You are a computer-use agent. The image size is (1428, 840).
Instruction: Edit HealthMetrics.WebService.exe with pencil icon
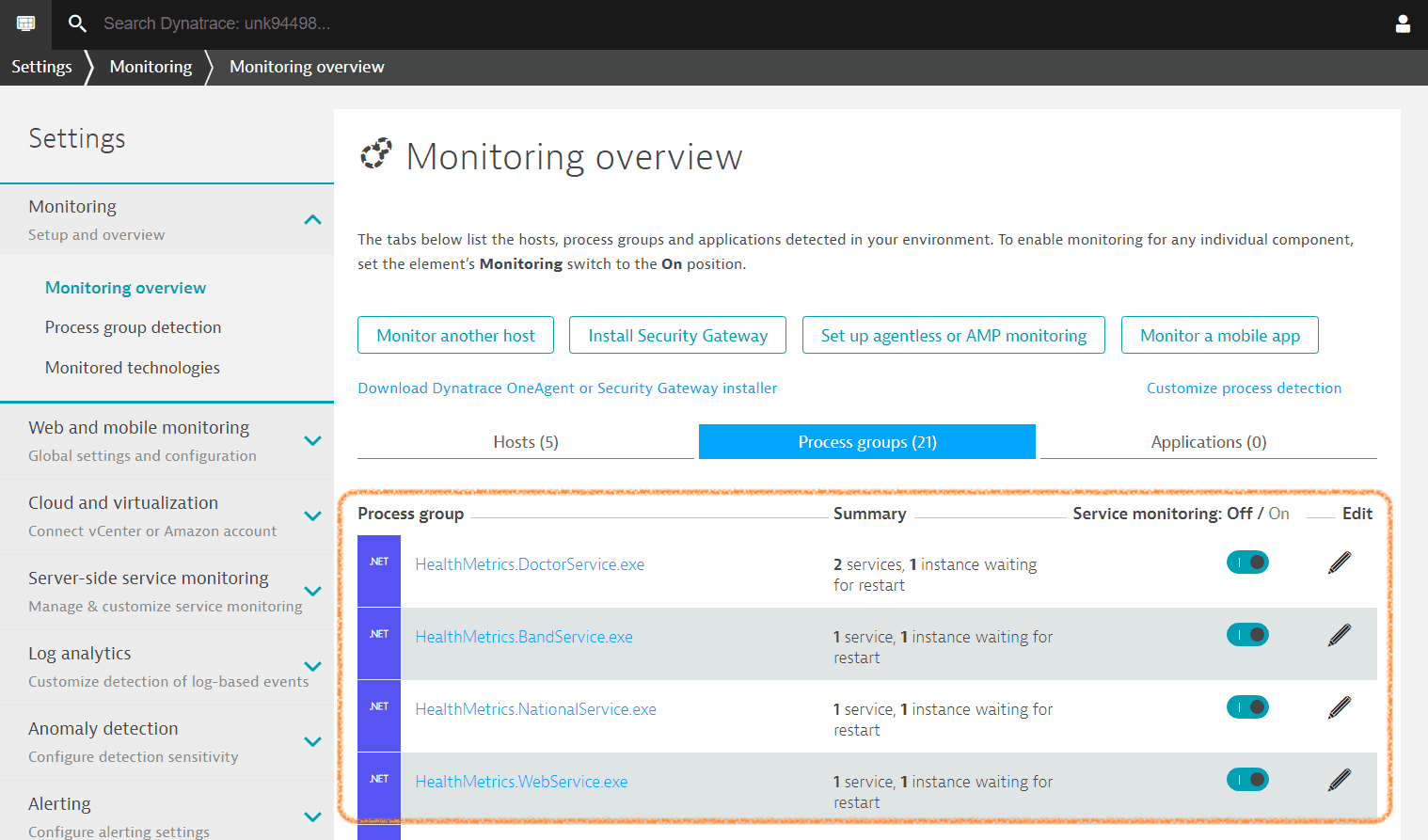(x=1340, y=780)
